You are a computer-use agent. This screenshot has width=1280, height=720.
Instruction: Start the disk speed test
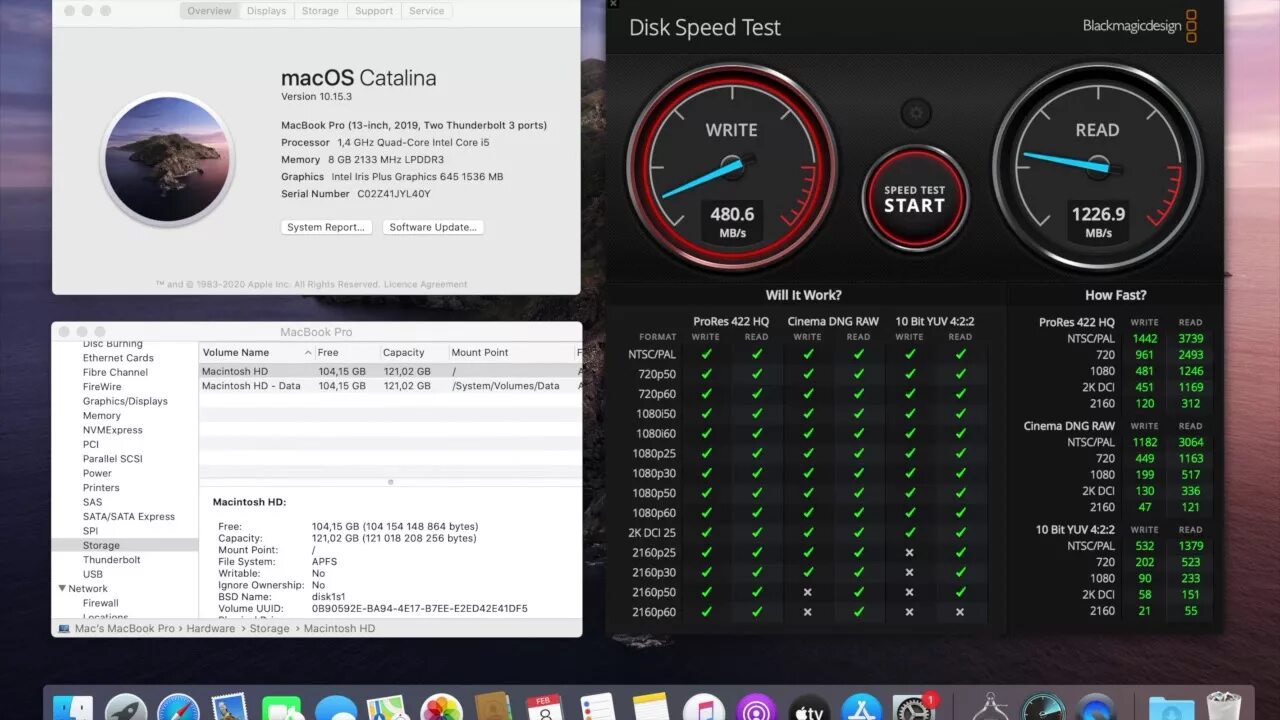pyautogui.click(x=914, y=199)
